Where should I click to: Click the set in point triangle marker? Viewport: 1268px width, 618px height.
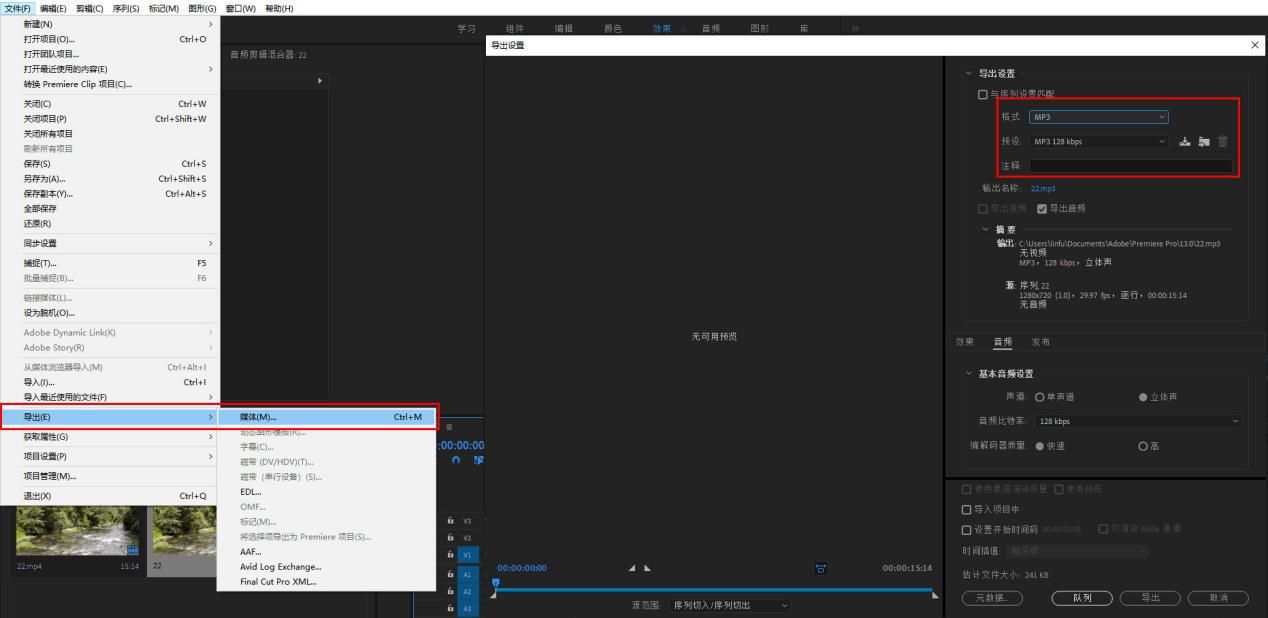click(x=632, y=568)
